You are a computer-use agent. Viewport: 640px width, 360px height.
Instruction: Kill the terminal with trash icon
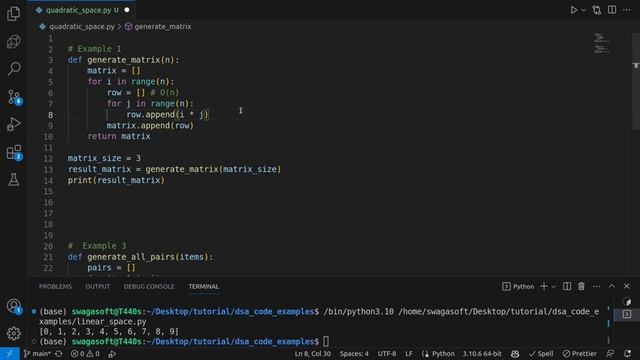pyautogui.click(x=581, y=287)
